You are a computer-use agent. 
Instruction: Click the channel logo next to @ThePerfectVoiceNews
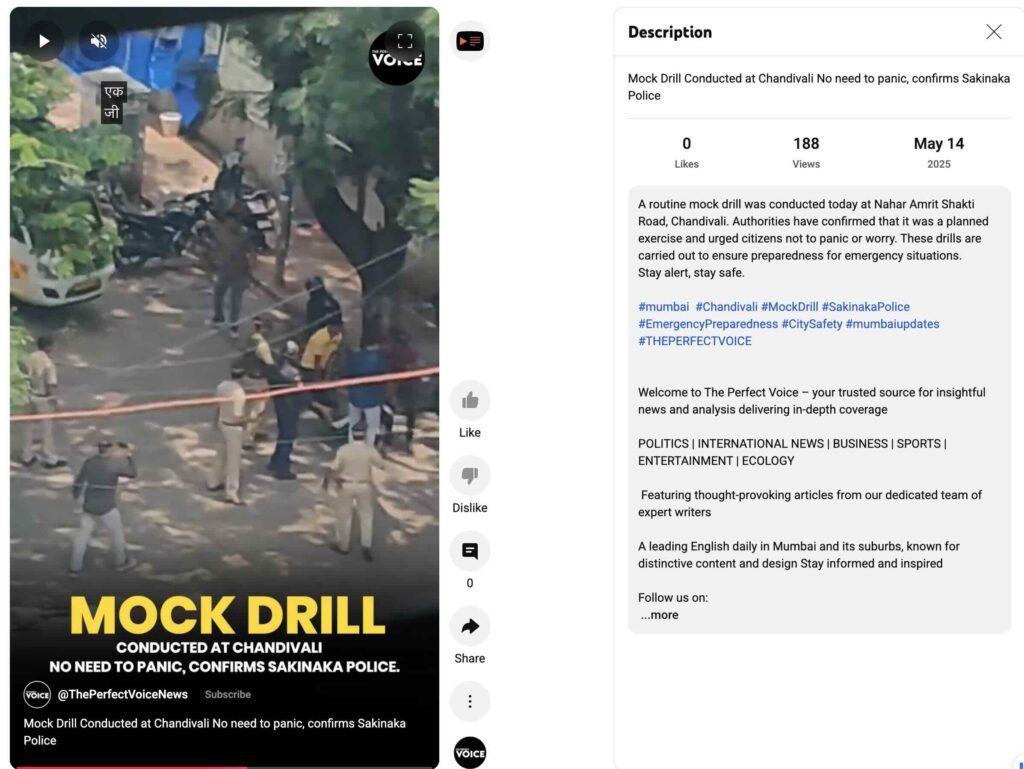(37, 695)
